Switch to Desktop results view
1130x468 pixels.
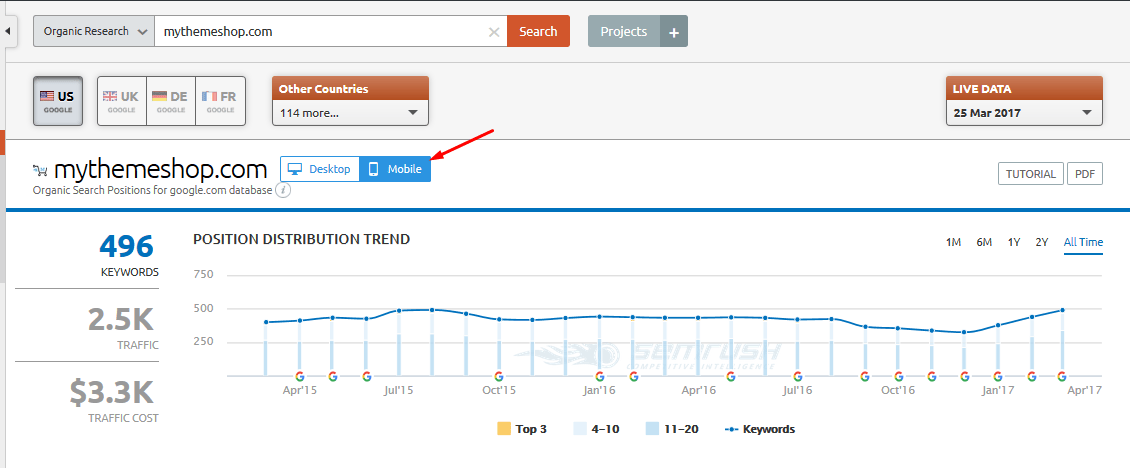[x=320, y=169]
